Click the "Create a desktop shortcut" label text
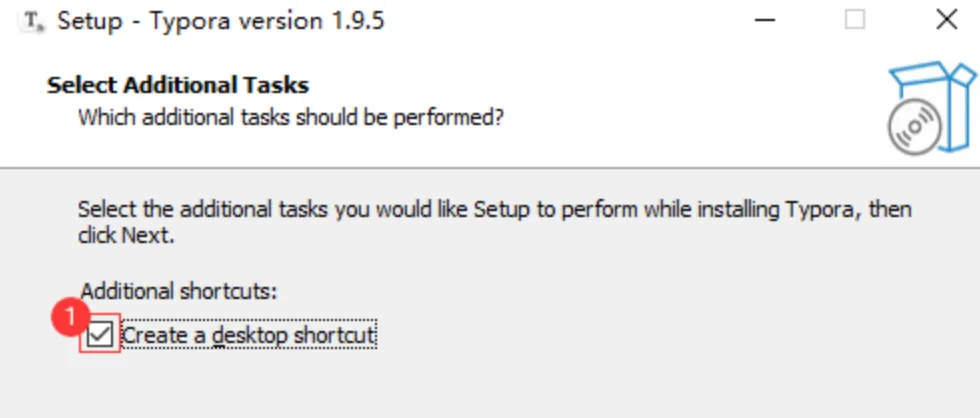Image resolution: width=980 pixels, height=418 pixels. tap(248, 334)
